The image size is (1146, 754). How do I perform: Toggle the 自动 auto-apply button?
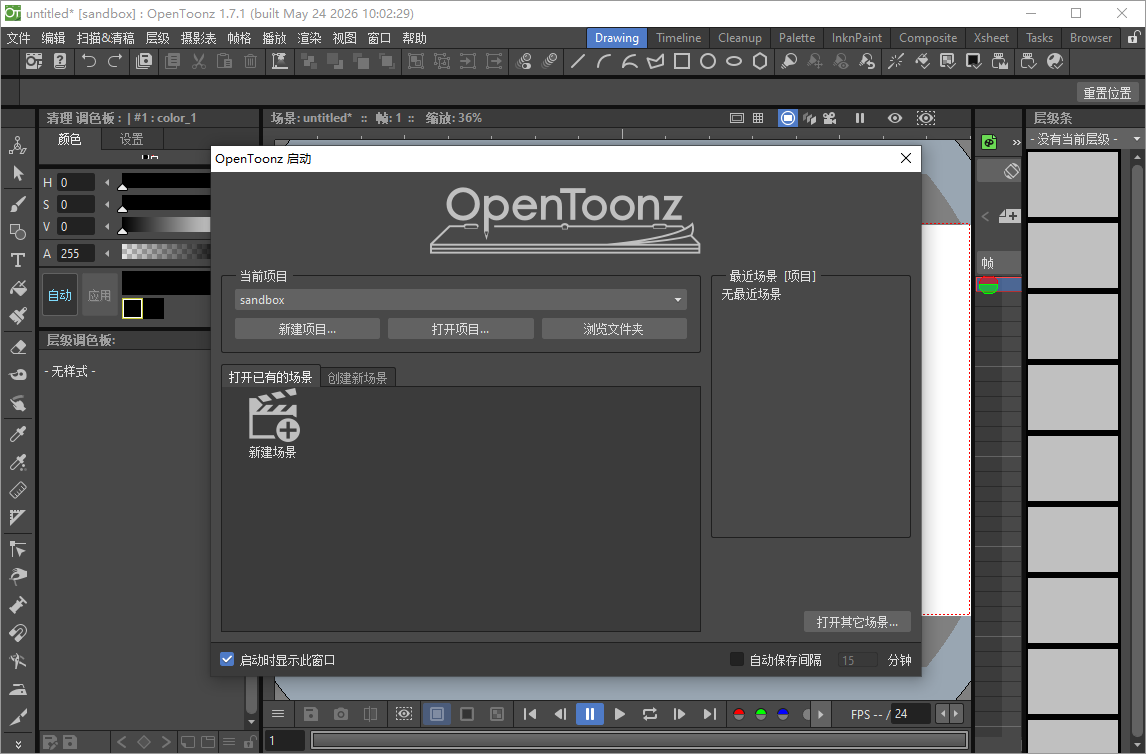60,294
